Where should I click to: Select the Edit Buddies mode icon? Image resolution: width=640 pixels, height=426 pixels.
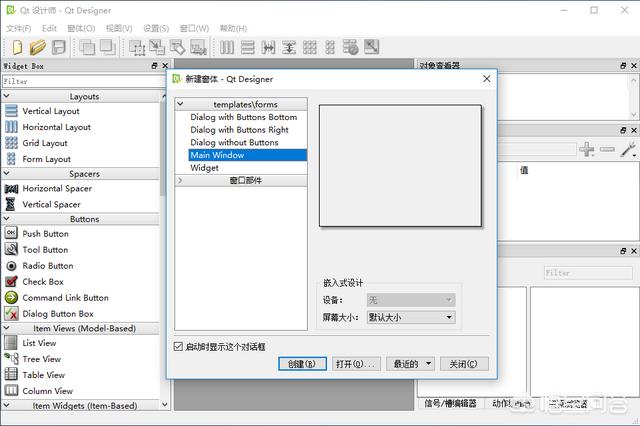[x=178, y=47]
